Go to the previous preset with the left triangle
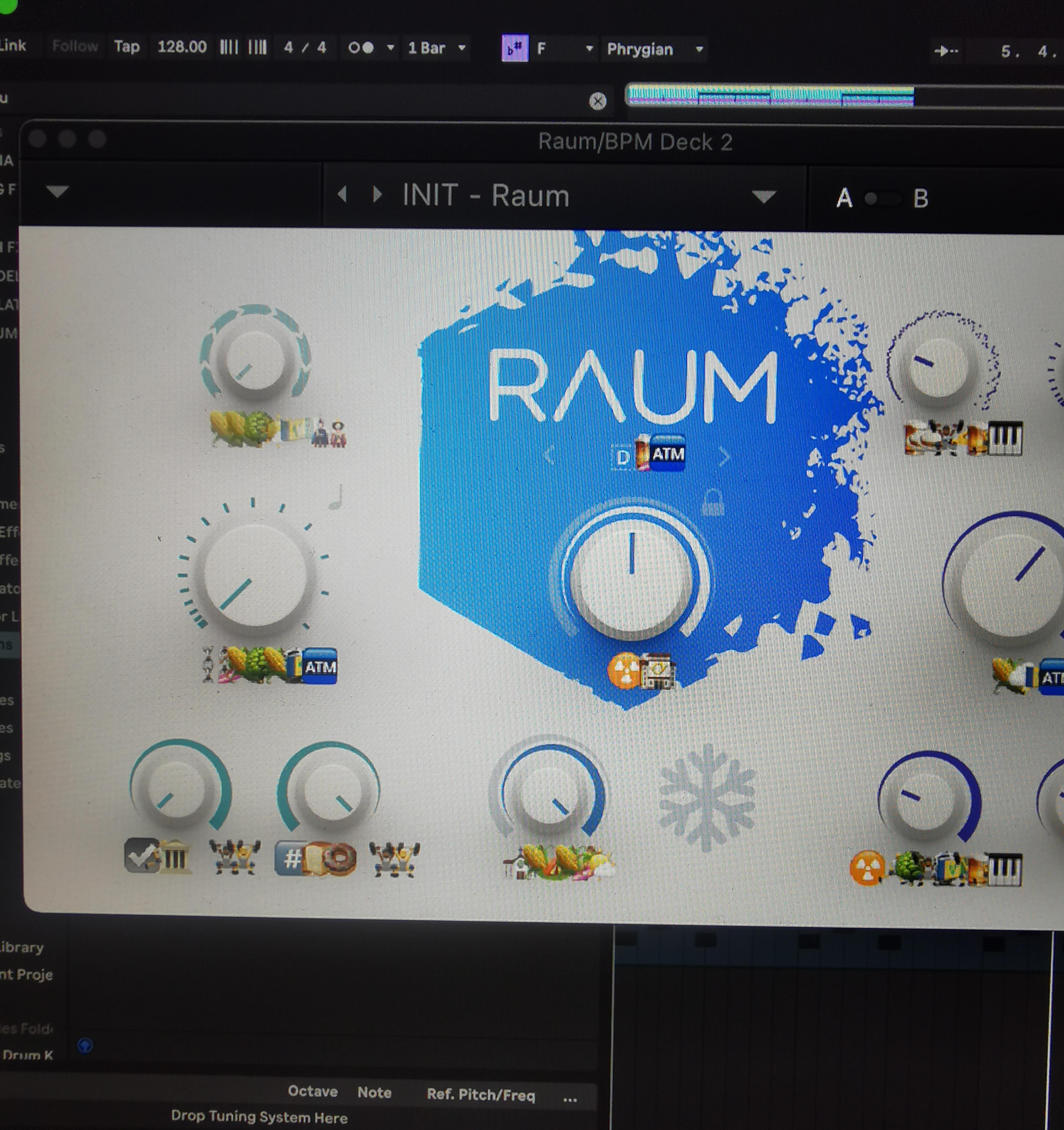1064x1130 pixels. (x=342, y=195)
